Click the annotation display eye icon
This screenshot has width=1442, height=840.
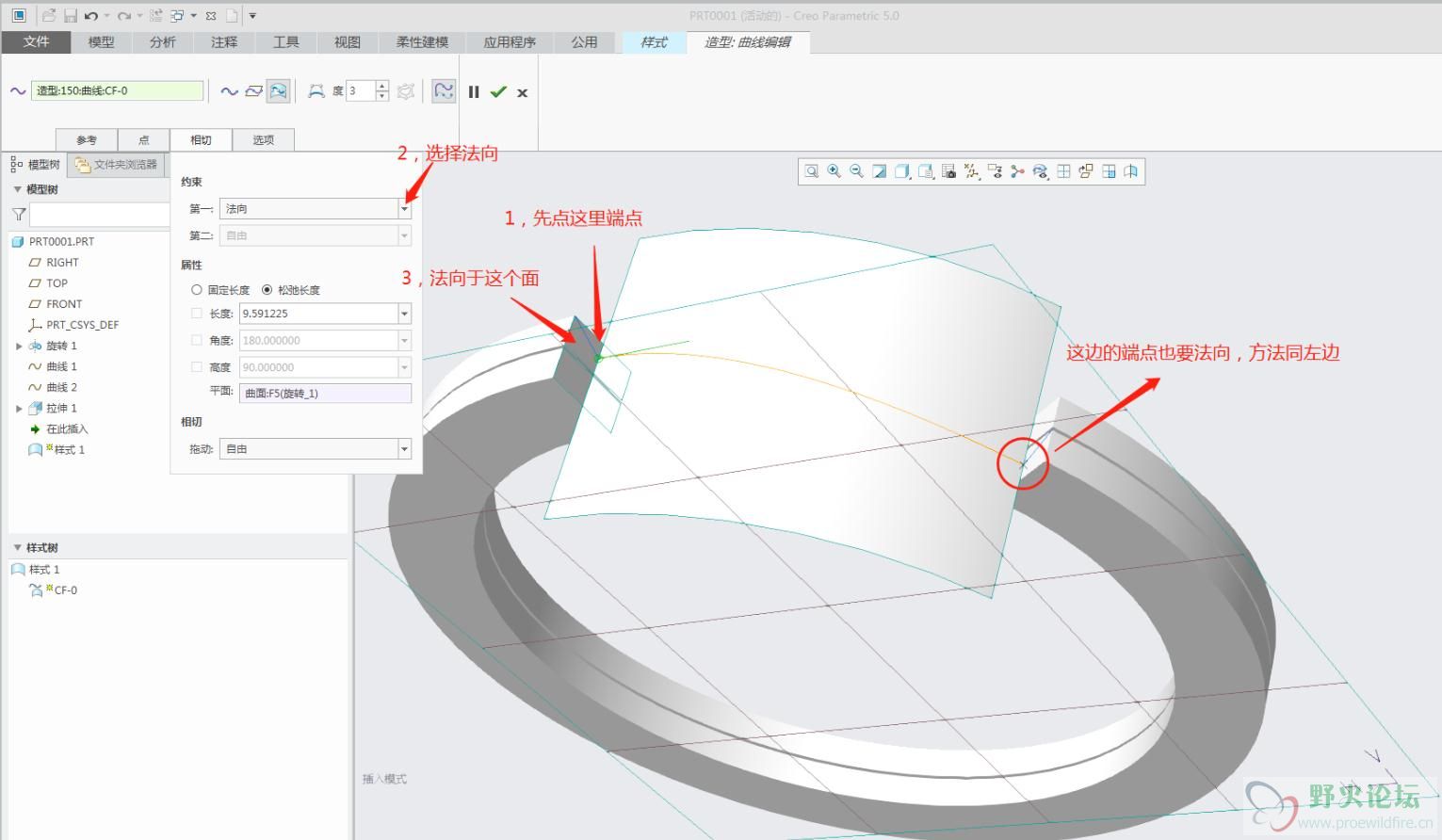coord(995,171)
